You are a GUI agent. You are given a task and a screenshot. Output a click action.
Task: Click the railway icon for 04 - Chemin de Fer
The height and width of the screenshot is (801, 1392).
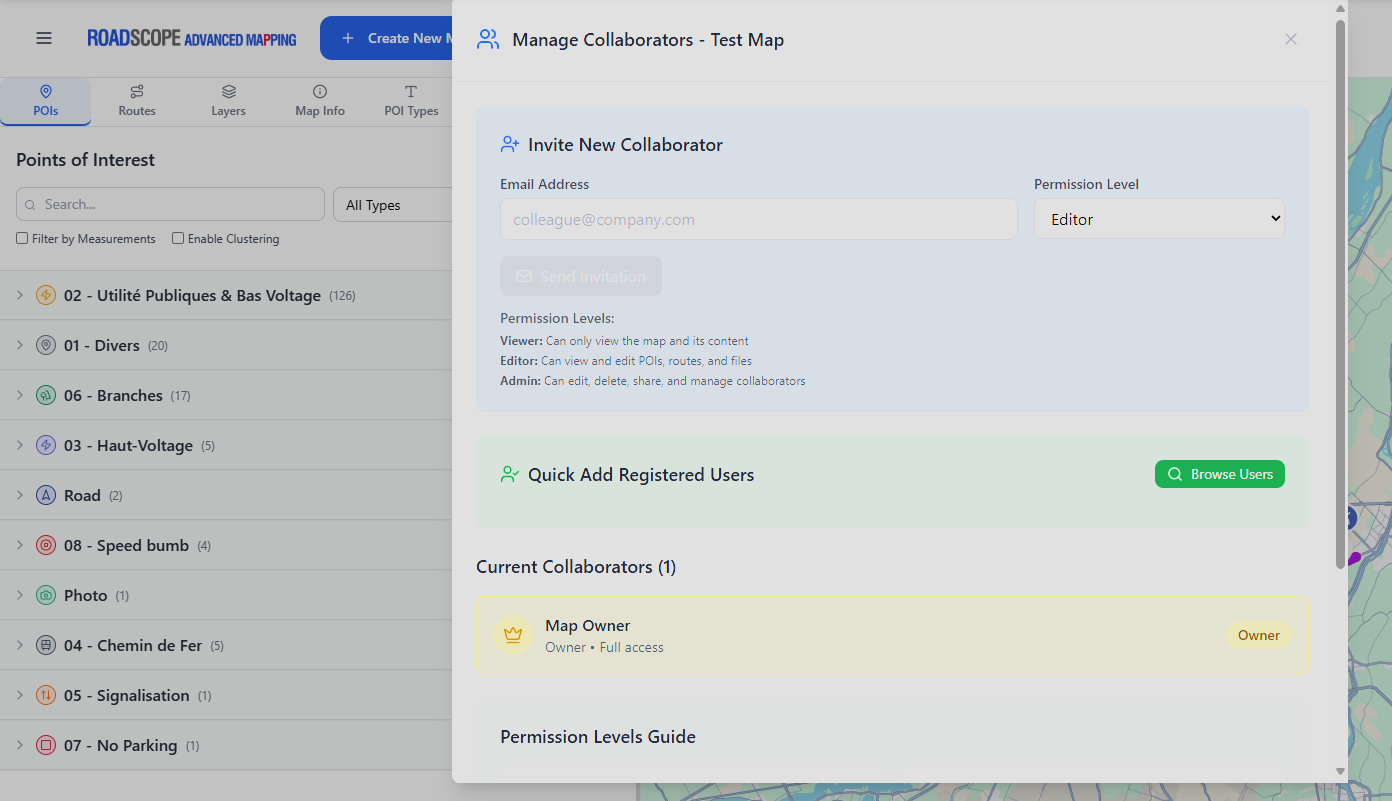coord(45,645)
